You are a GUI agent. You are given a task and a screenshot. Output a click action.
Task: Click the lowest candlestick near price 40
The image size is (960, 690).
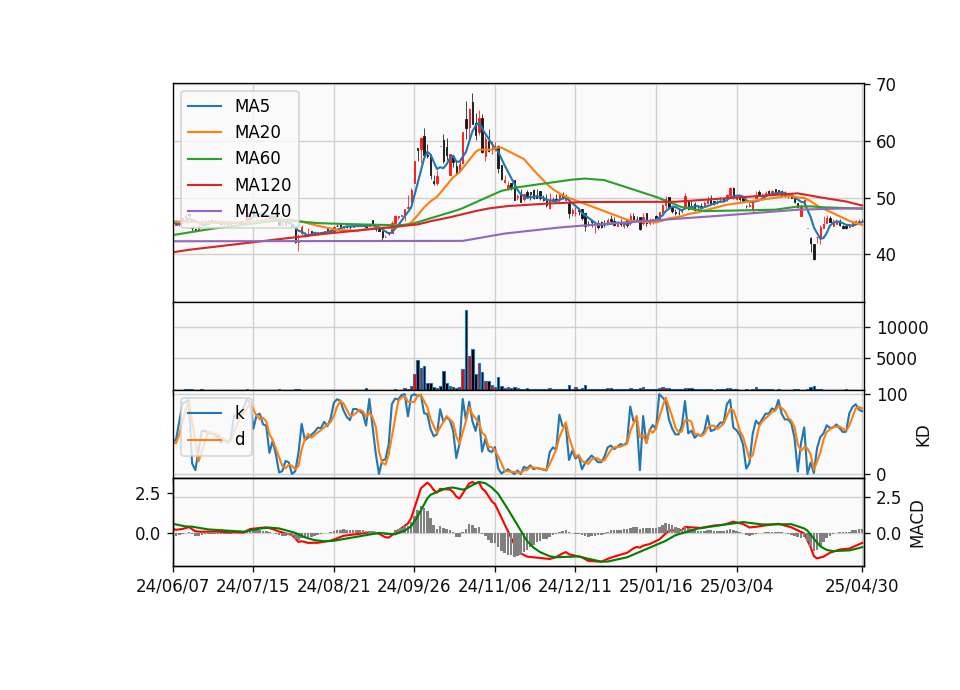tap(814, 252)
